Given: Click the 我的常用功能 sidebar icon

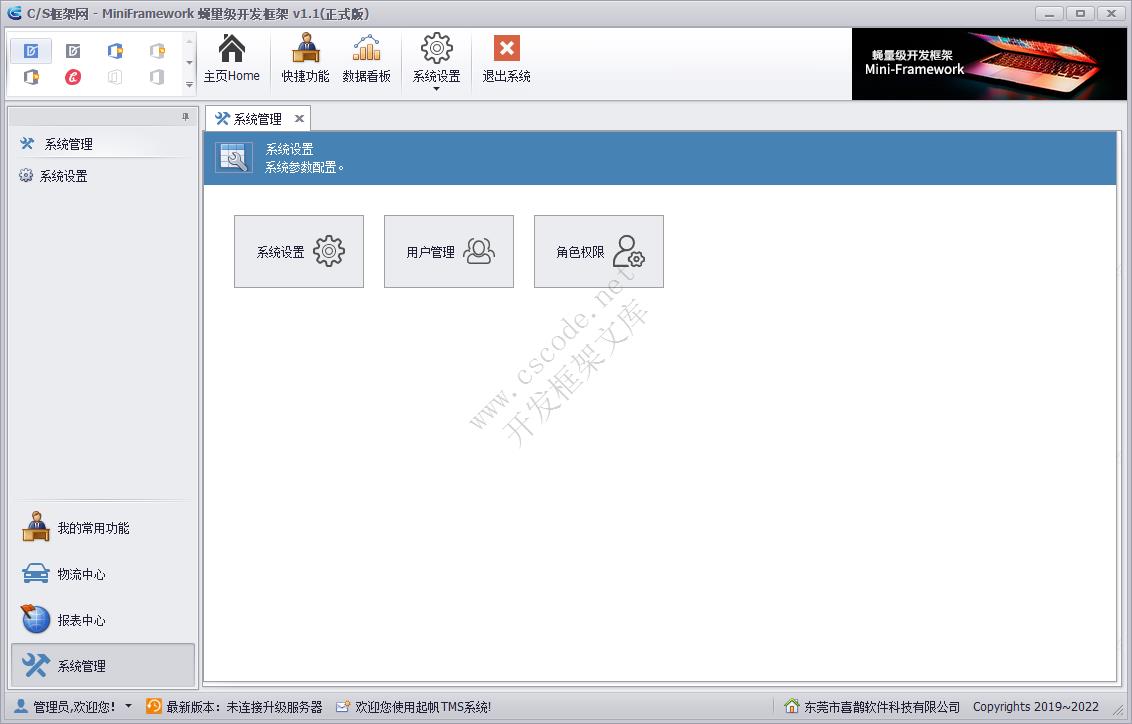Looking at the screenshot, I should tap(34, 527).
